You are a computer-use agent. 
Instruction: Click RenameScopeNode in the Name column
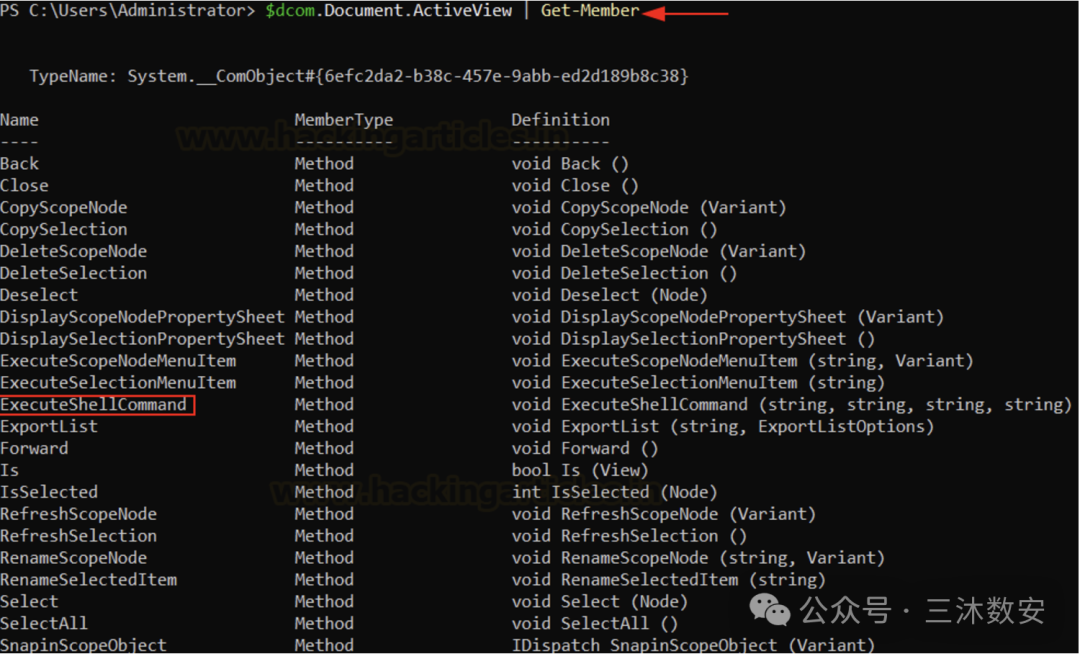[73, 558]
